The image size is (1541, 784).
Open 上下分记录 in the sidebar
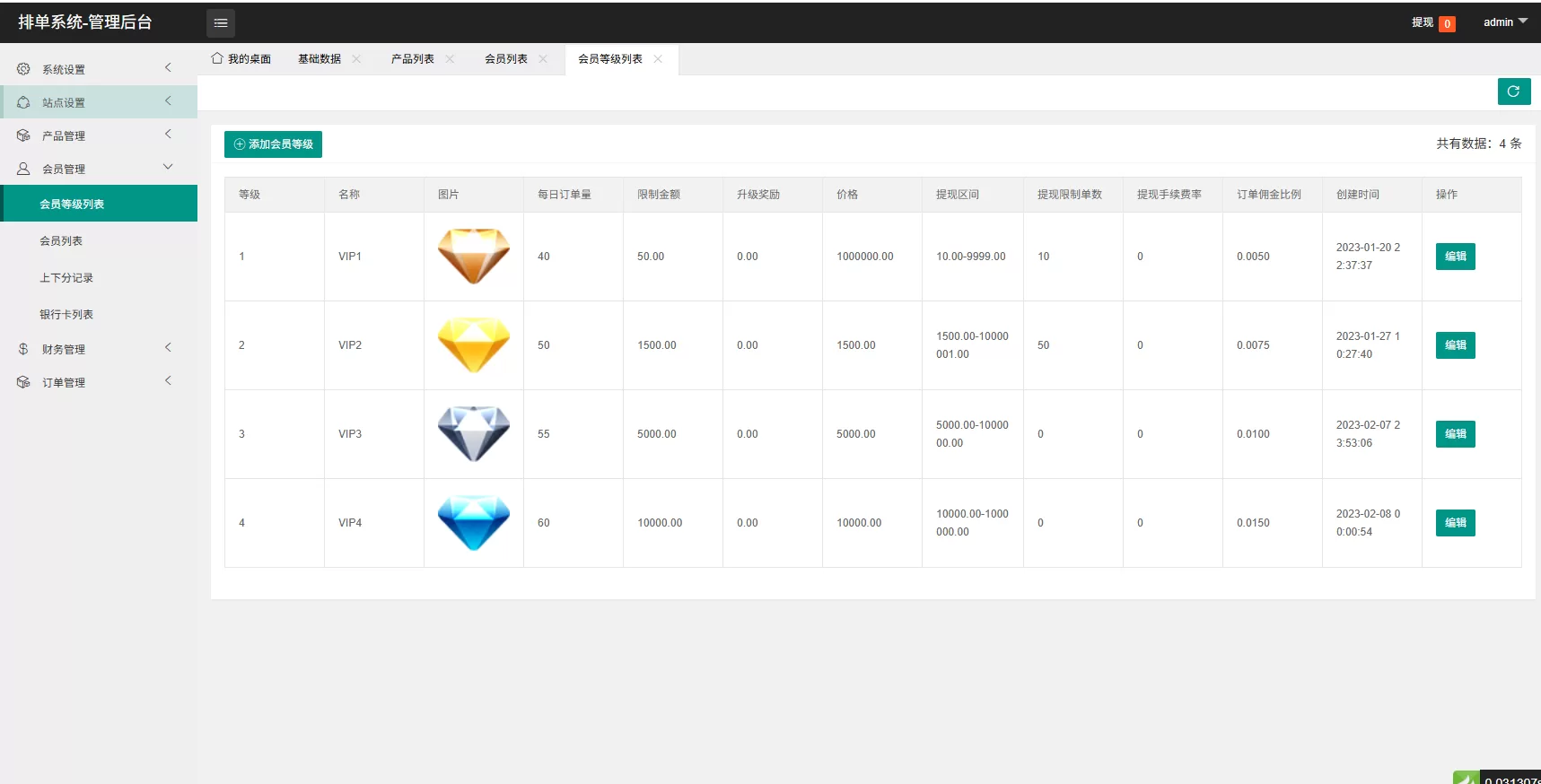click(66, 278)
